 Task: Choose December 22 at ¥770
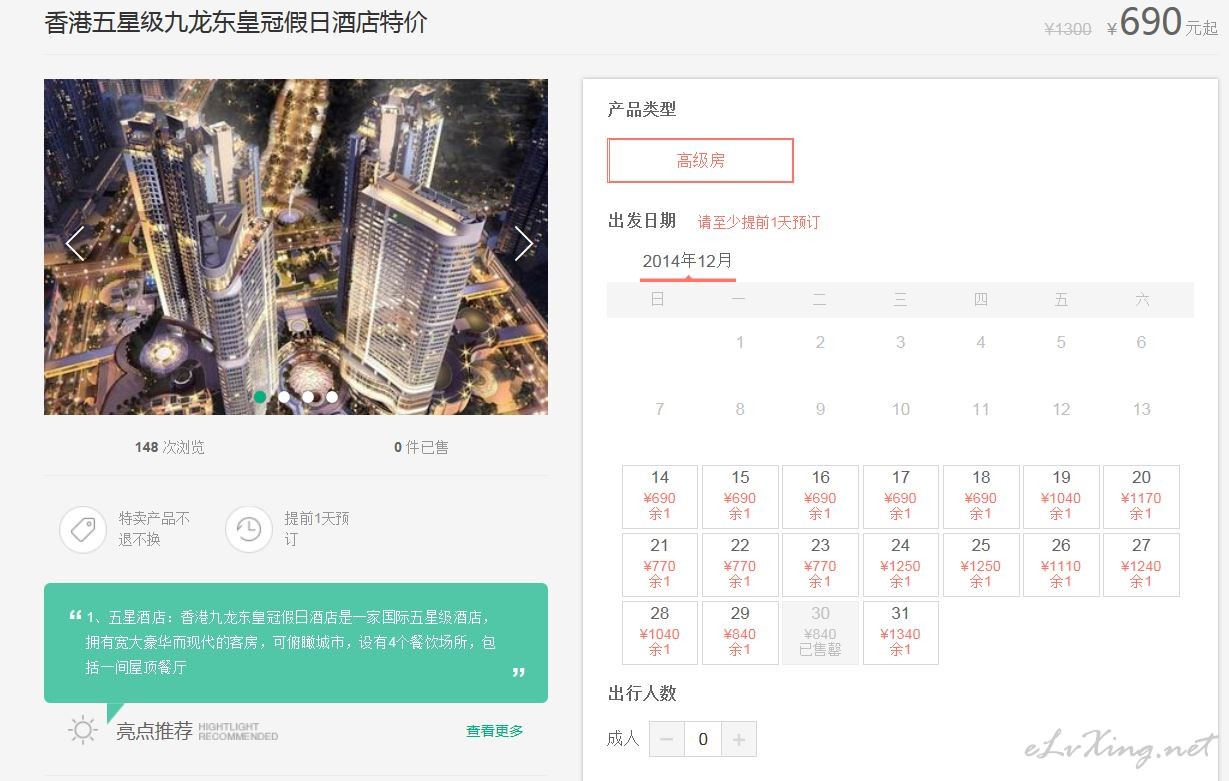click(740, 564)
